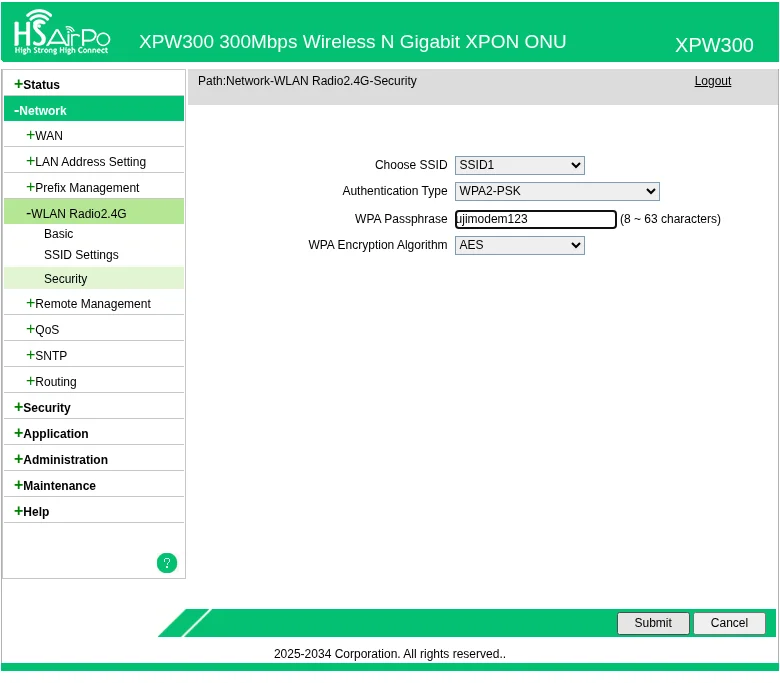780x683 pixels.
Task: Click the copyright text in the footer
Action: tap(390, 654)
